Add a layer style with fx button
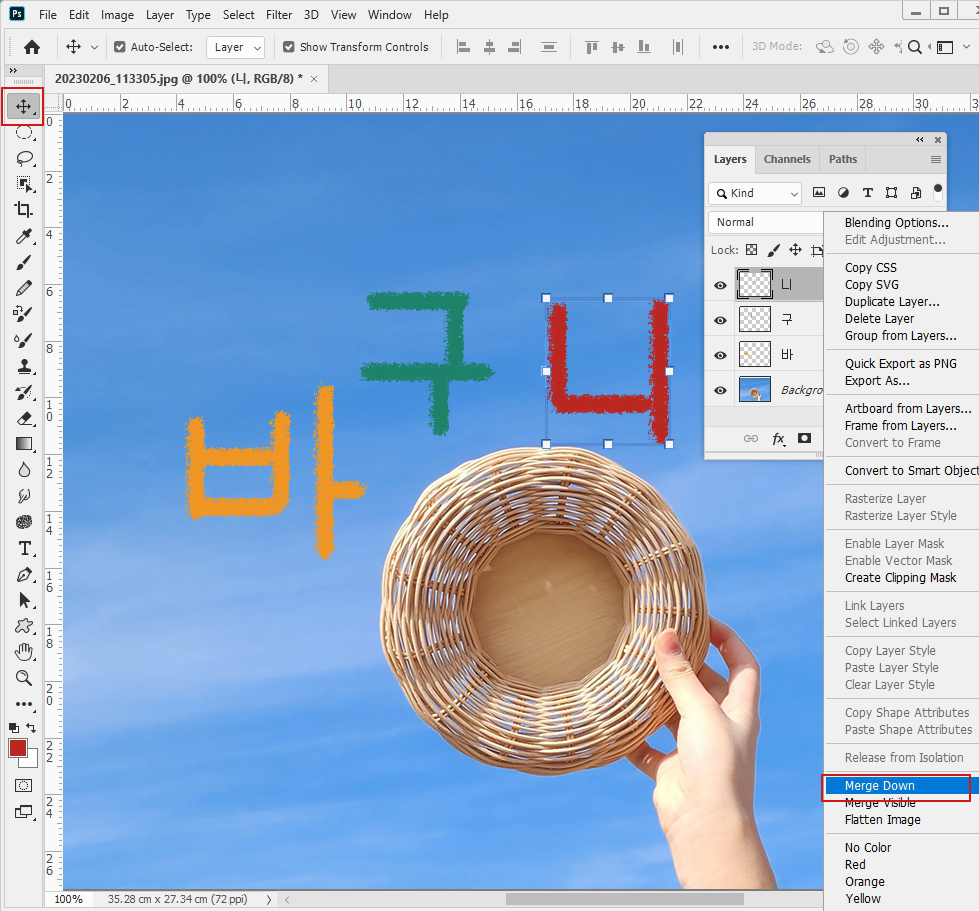This screenshot has height=911, width=979. pos(779,439)
